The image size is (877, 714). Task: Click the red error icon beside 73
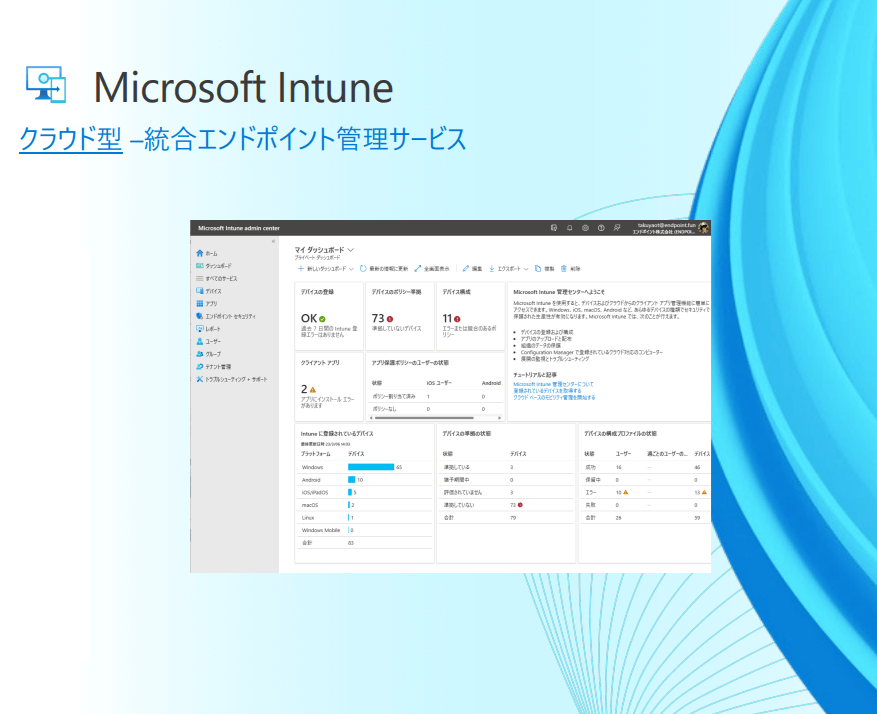390,319
